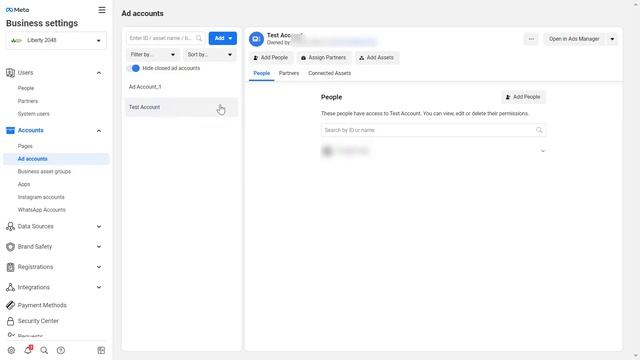Expand the Data Sources section chevron
This screenshot has height=360, width=640.
99,227
